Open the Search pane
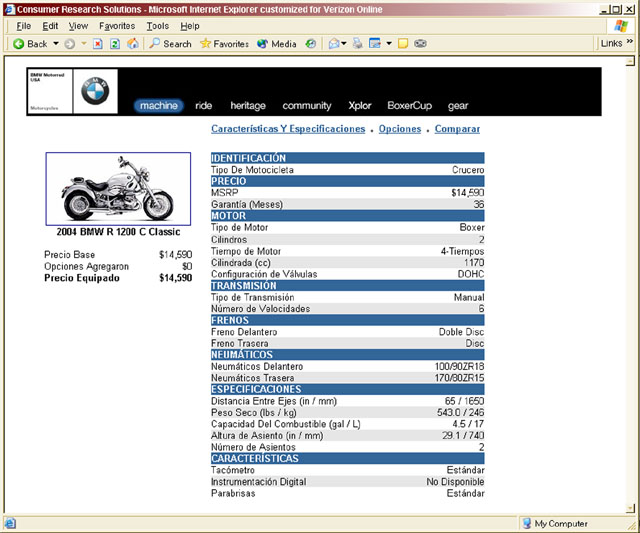The image size is (640, 533). (x=170, y=44)
